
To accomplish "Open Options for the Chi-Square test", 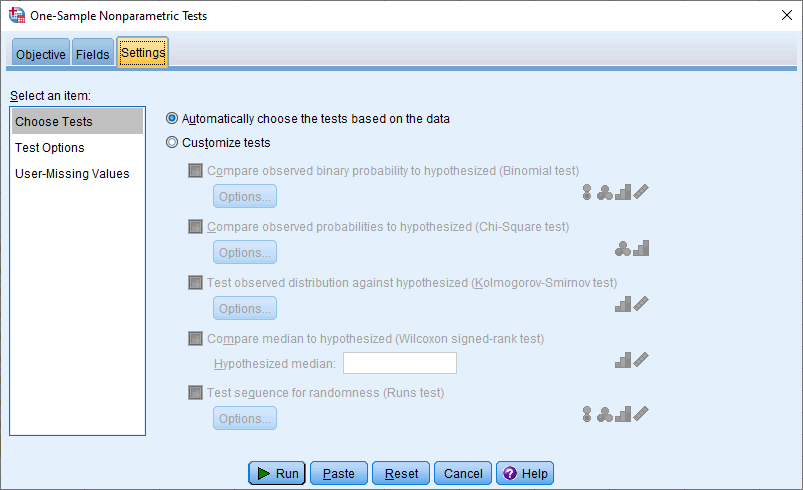I will tap(244, 252).
